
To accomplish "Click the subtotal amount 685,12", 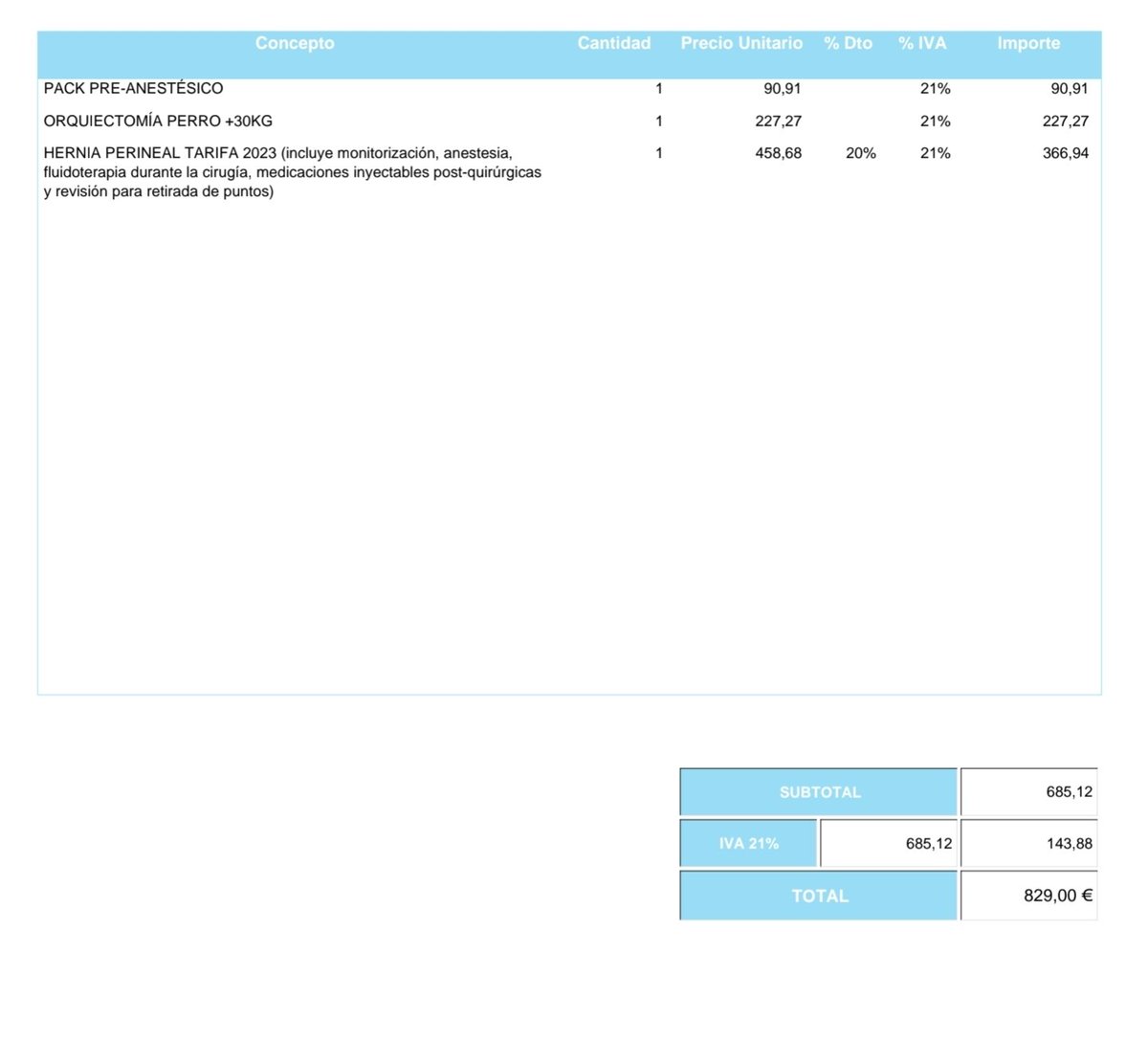I will click(x=1028, y=792).
